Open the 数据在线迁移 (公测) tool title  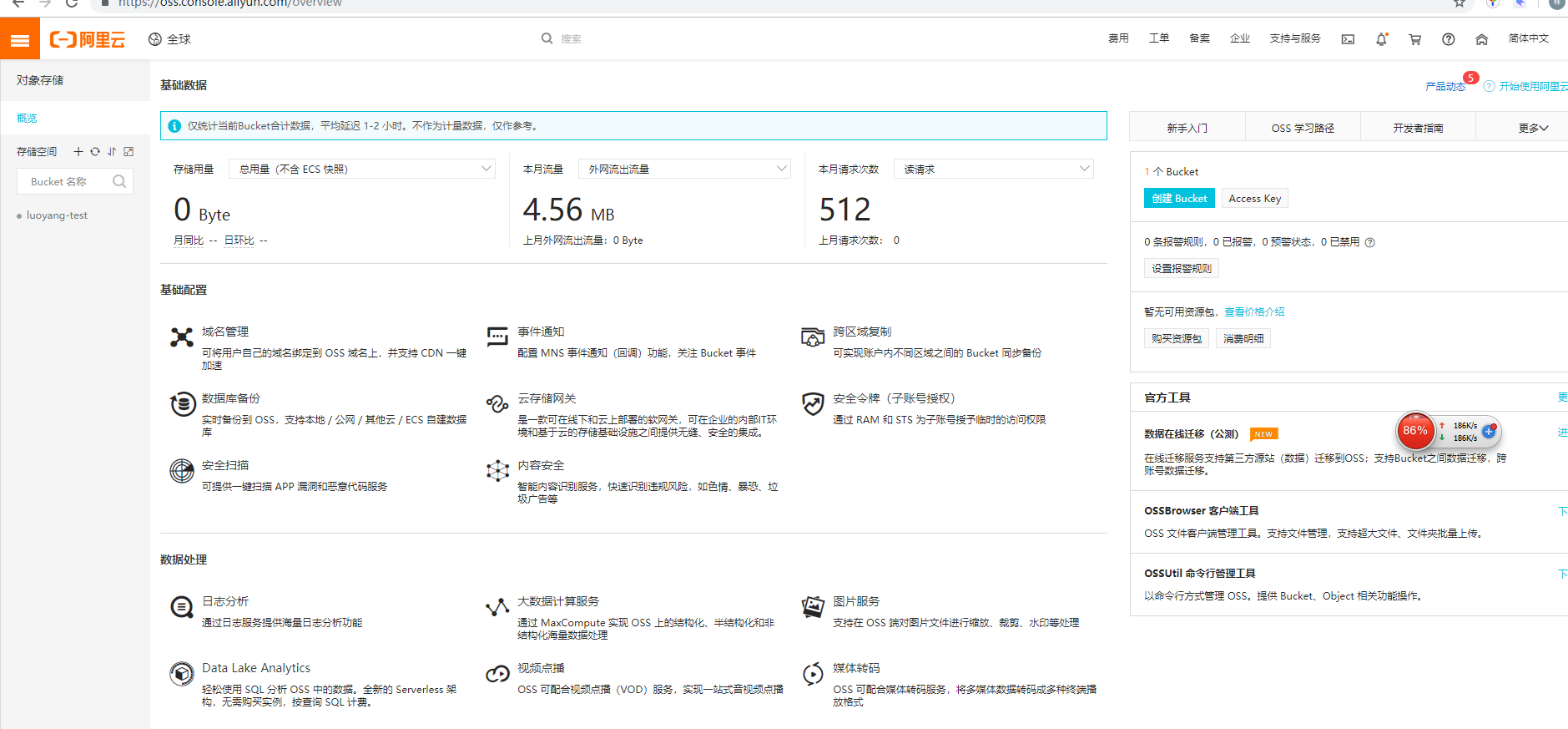tap(1191, 434)
